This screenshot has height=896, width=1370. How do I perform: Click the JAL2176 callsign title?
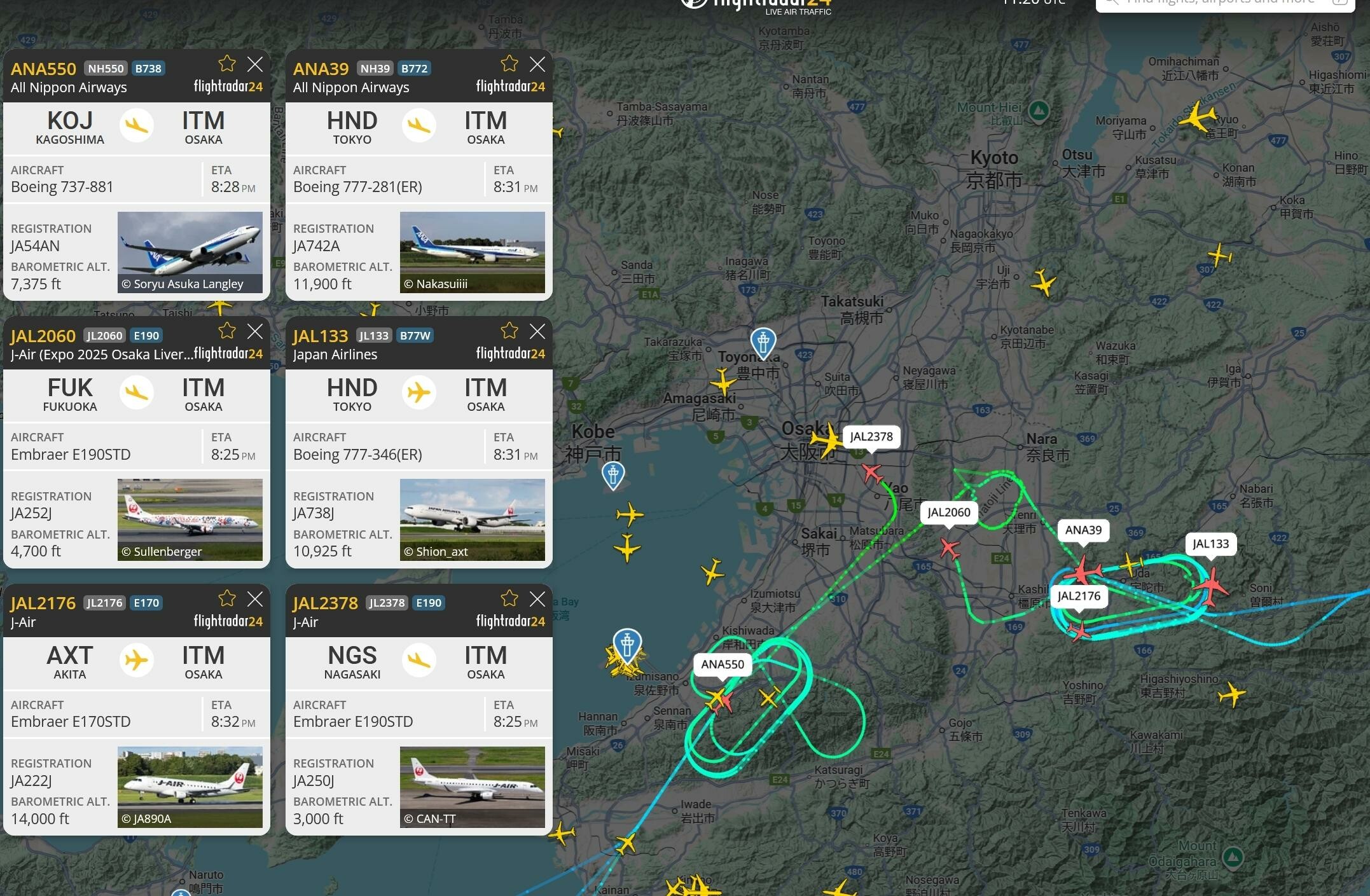click(x=43, y=603)
